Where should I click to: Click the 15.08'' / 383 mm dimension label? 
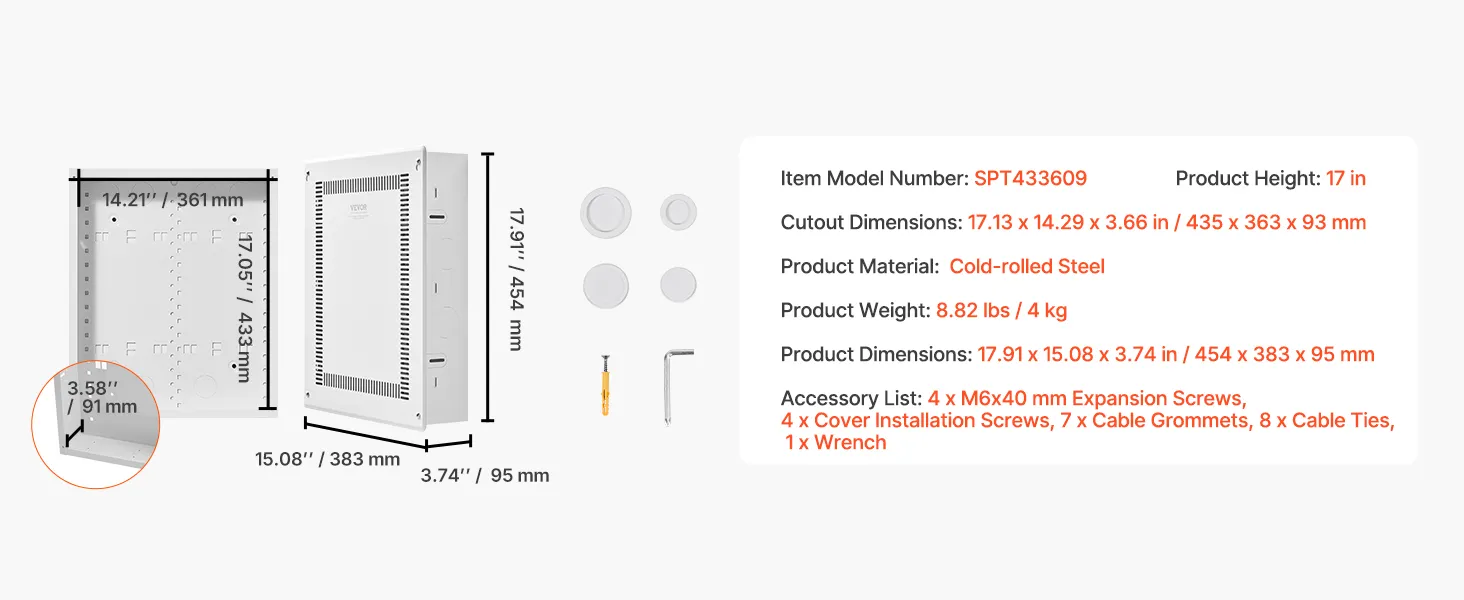pos(327,459)
